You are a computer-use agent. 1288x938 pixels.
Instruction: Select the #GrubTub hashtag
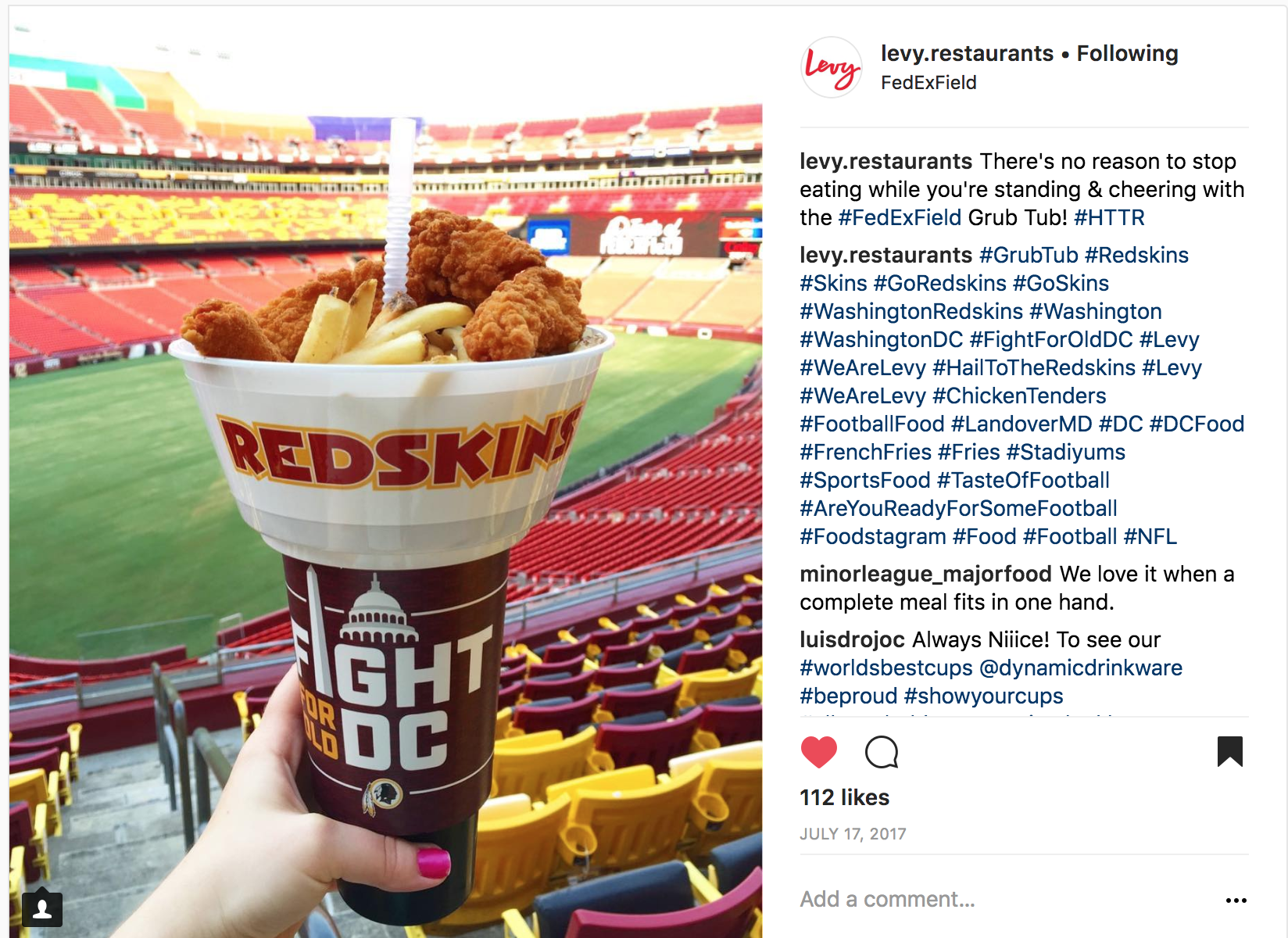[x=1029, y=255]
